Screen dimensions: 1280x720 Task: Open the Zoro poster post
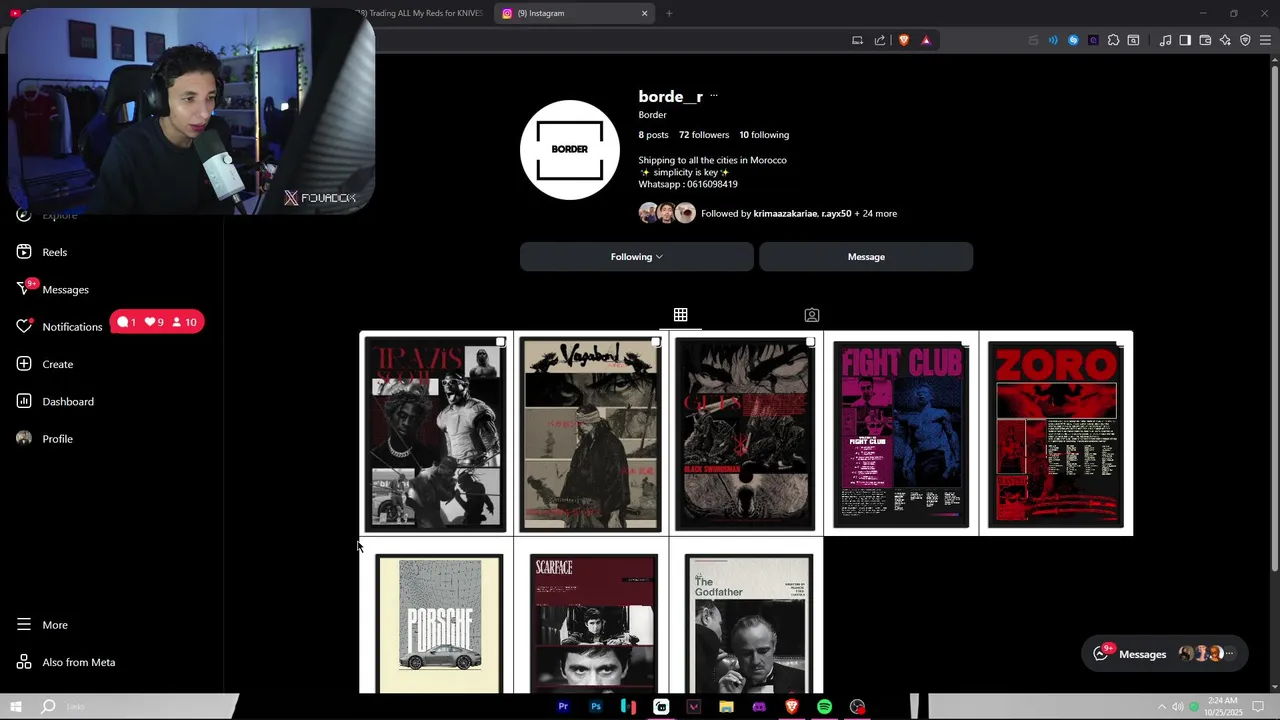1056,433
